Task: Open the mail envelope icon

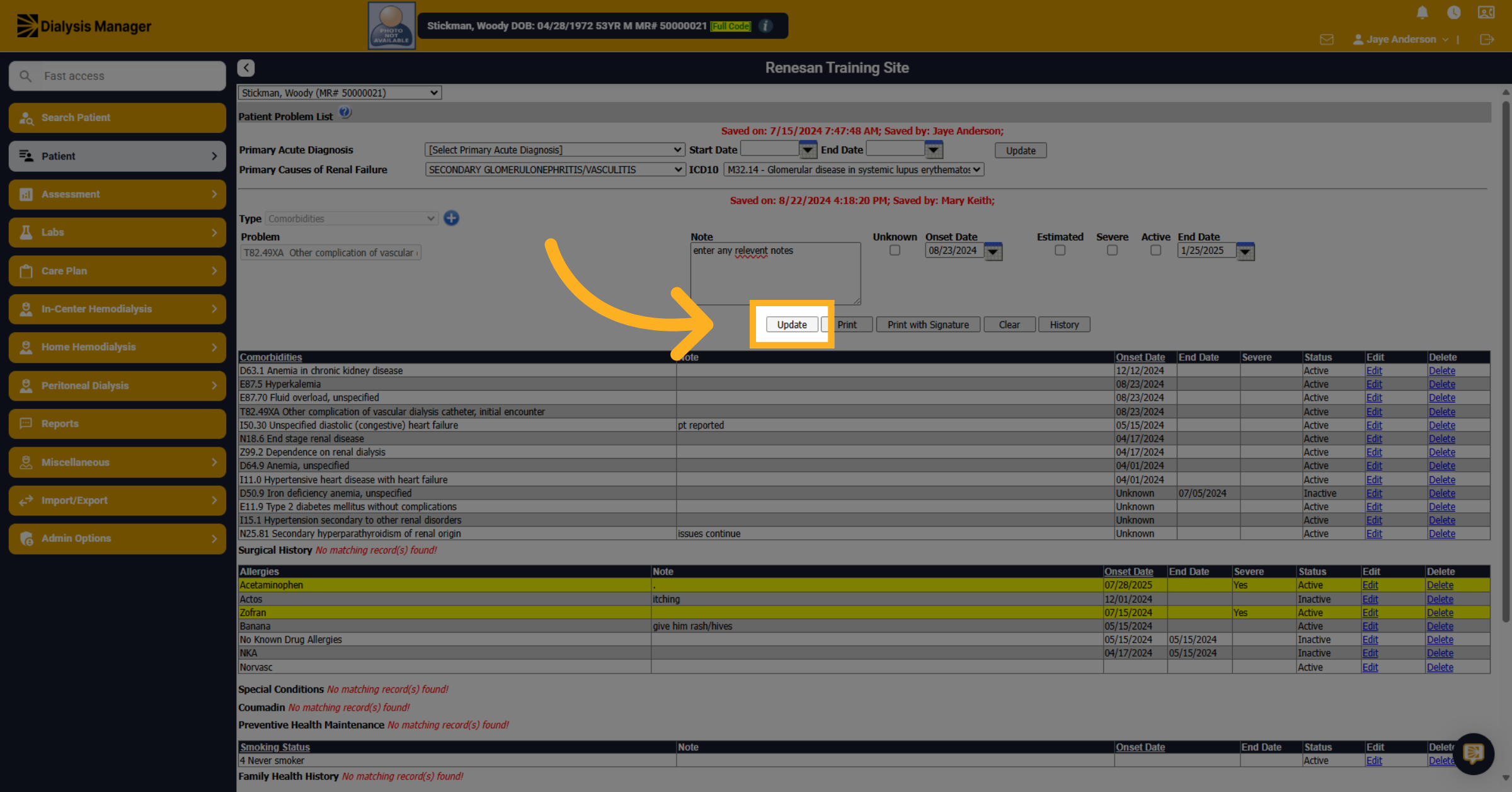Action: (1327, 40)
